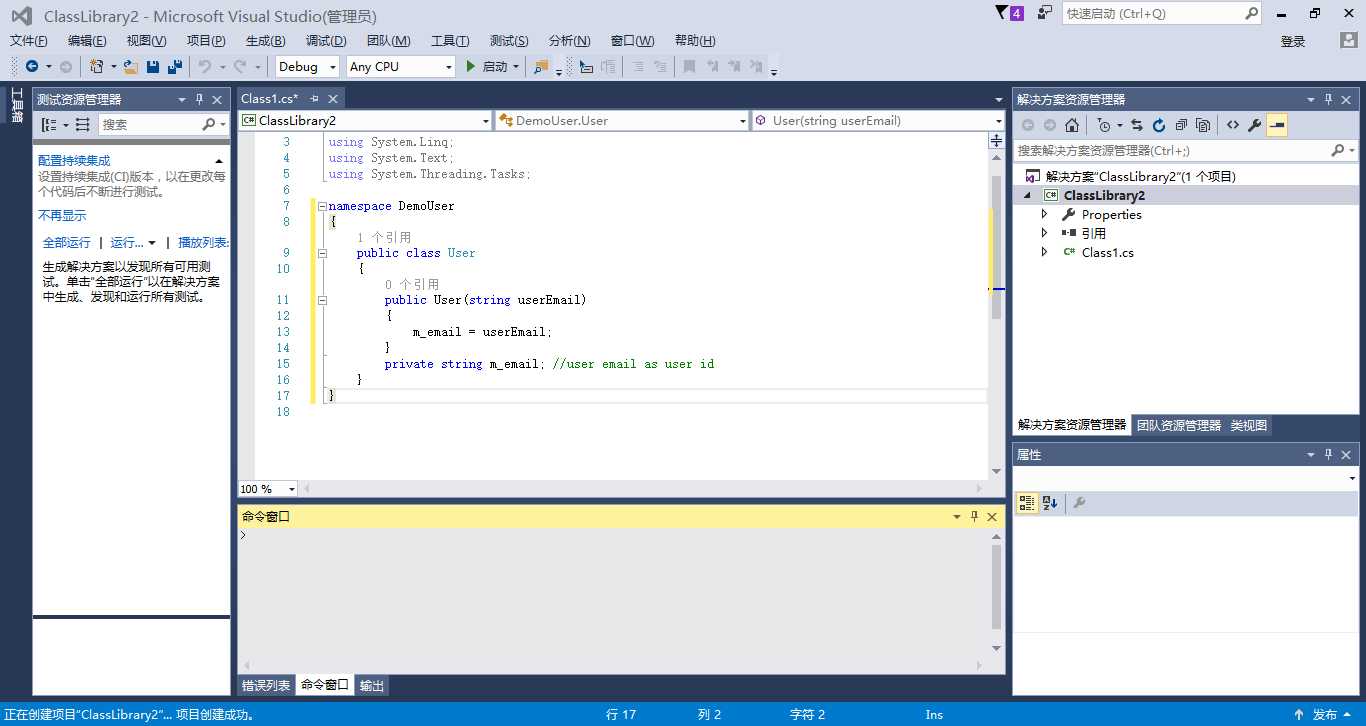Viewport: 1366px width, 726px height.
Task: Click the Sync with Active Document icon
Action: click(1137, 125)
